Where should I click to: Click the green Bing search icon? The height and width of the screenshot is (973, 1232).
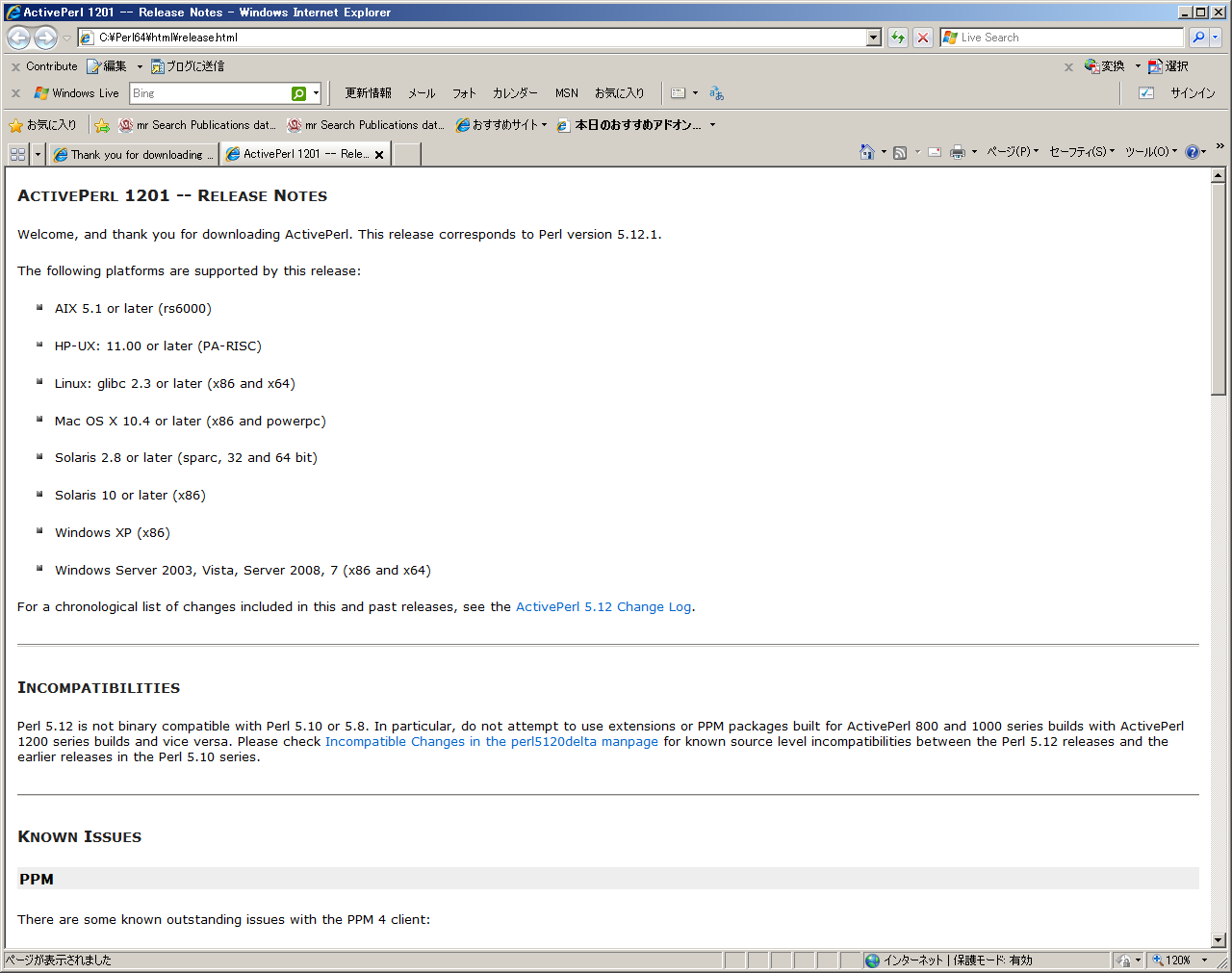[x=299, y=93]
